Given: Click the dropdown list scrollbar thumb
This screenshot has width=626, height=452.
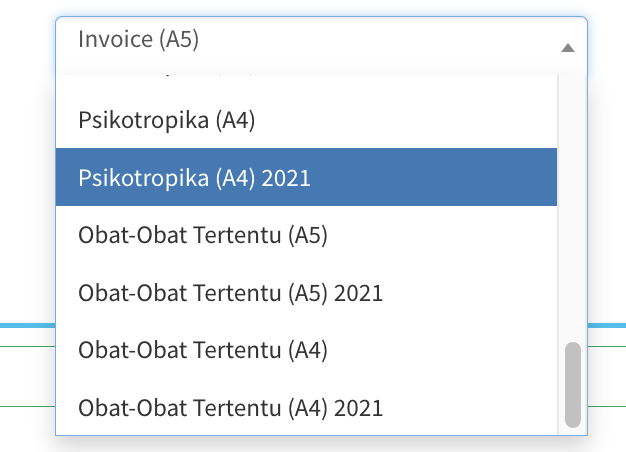Looking at the screenshot, I should pos(573,385).
